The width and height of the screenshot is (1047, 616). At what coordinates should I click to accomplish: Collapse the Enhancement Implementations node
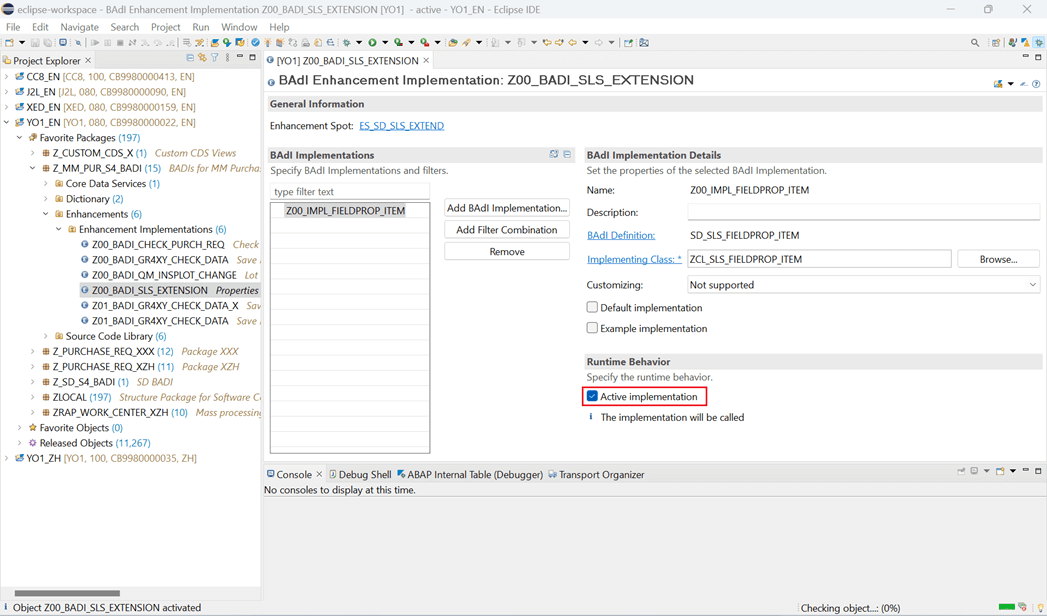click(58, 229)
